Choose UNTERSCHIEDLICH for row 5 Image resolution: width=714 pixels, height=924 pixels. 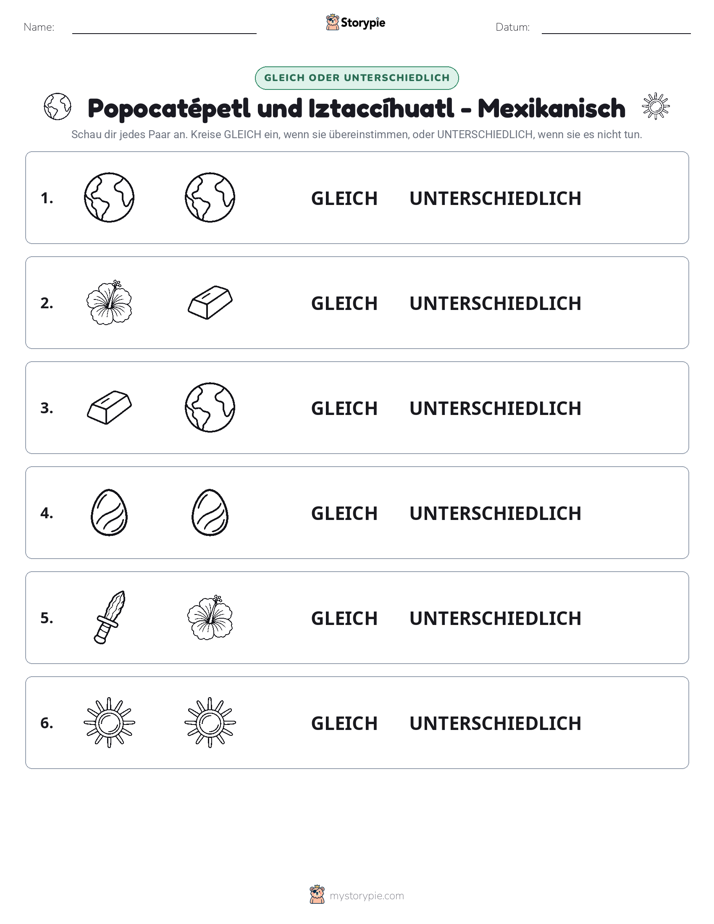[495, 618]
